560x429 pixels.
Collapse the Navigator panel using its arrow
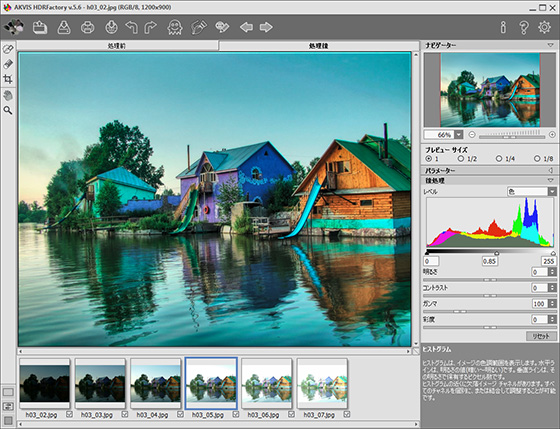pos(550,45)
